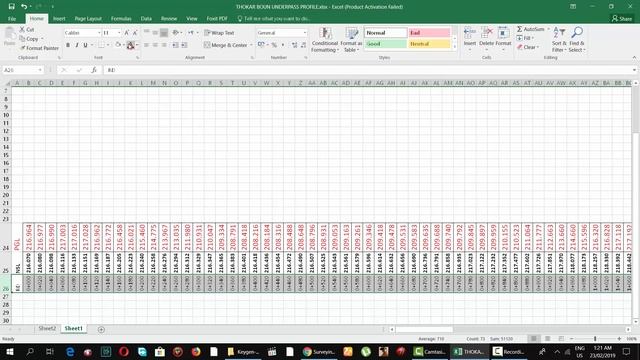640x360 pixels.
Task: Increase decimal places
Action: [294, 45]
